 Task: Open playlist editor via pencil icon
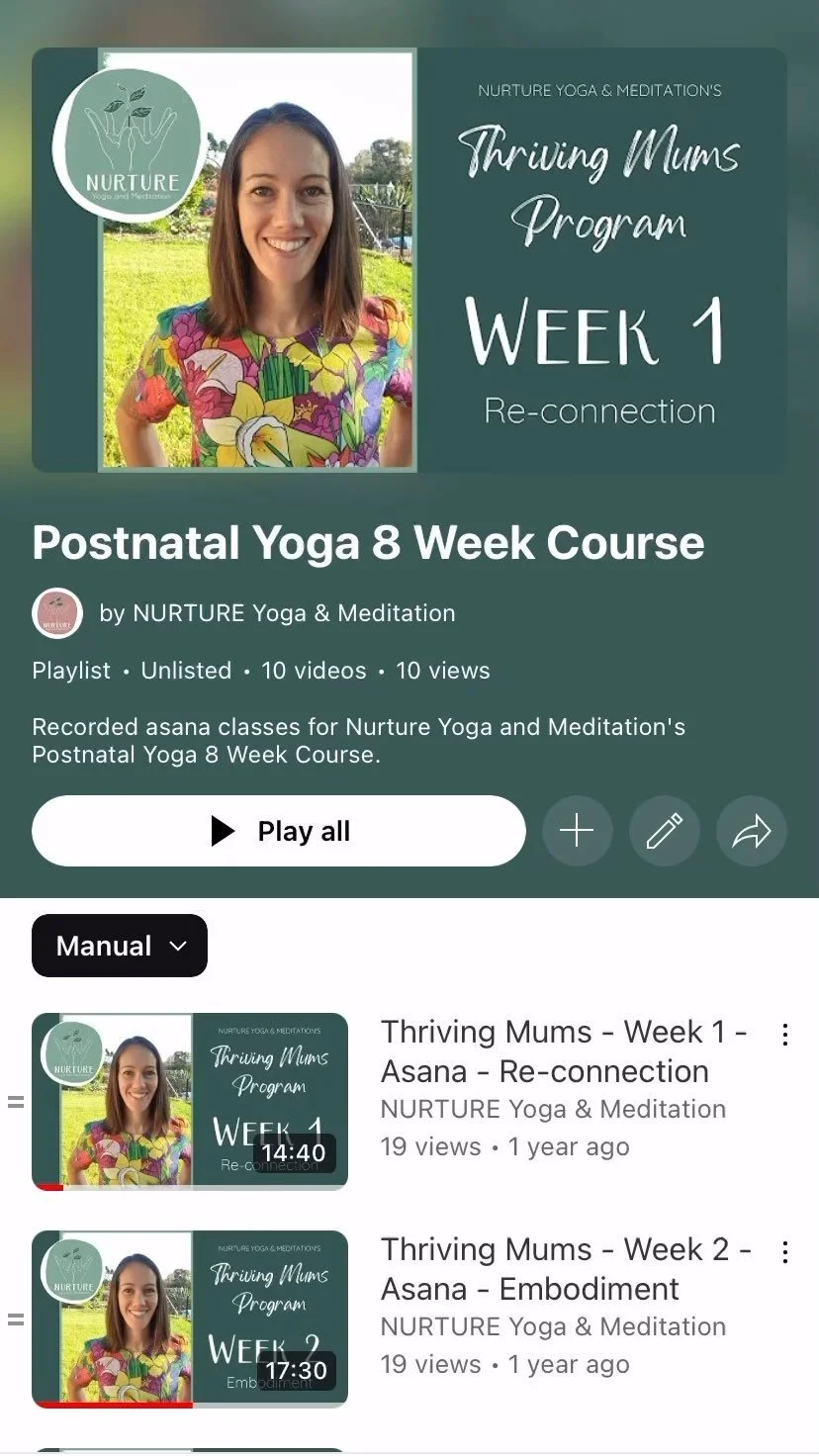pyautogui.click(x=665, y=831)
